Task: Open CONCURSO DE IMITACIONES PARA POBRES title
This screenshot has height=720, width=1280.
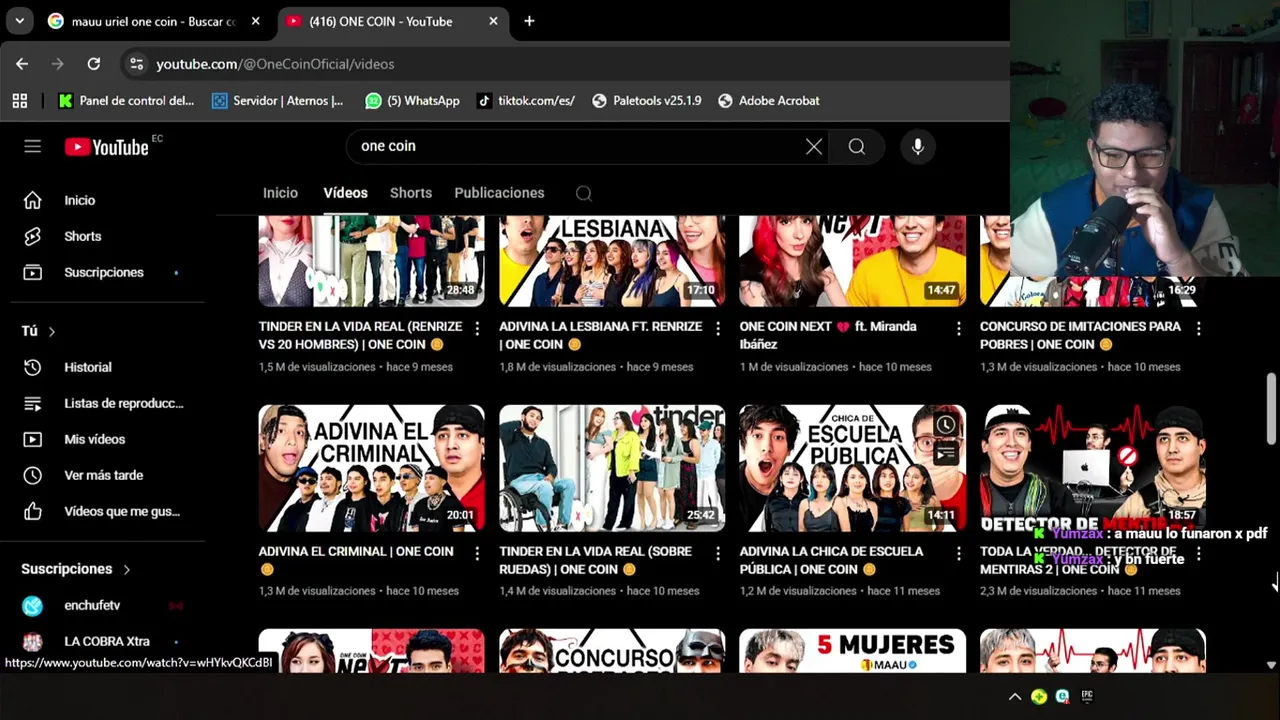Action: click(x=1080, y=335)
